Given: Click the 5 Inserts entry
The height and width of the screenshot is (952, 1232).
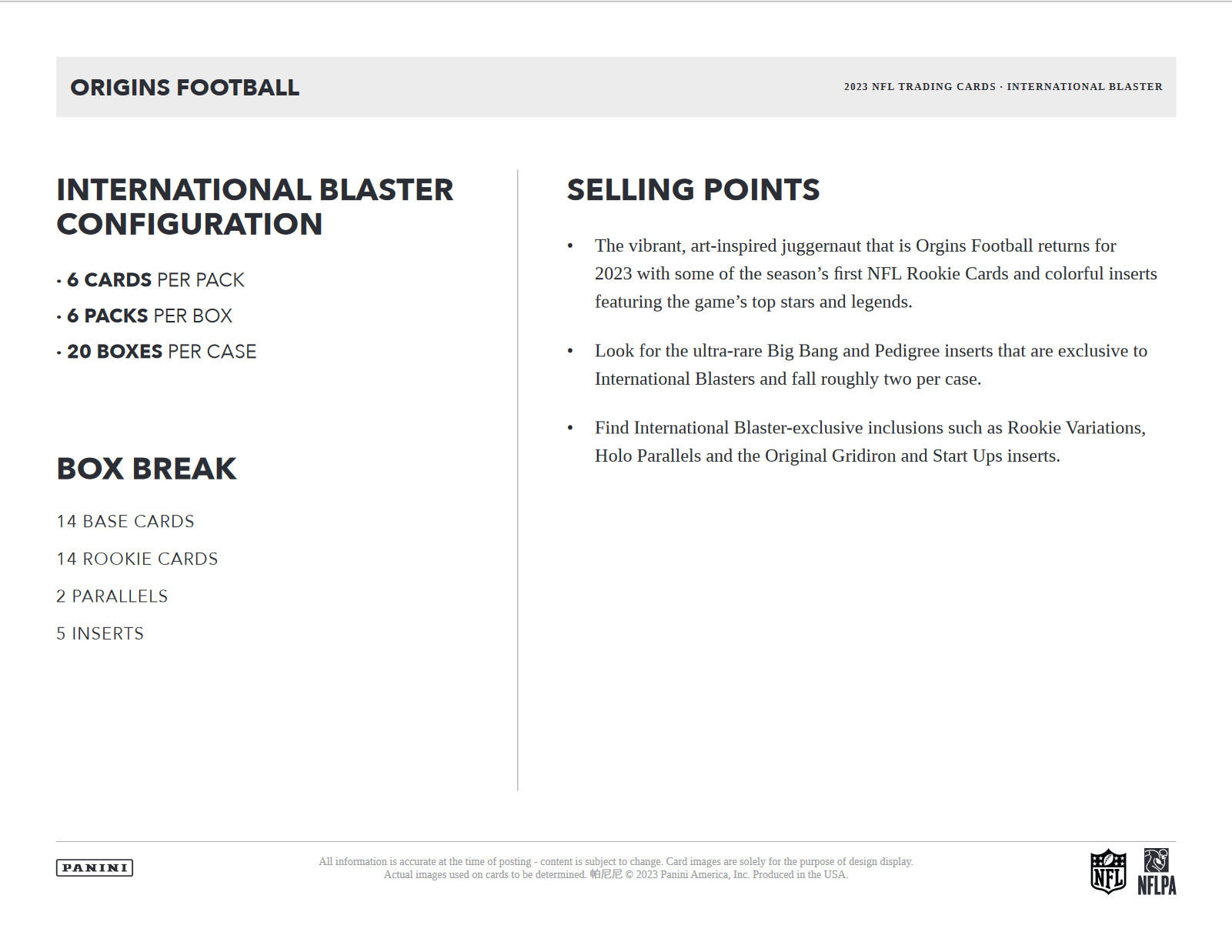Looking at the screenshot, I should (x=100, y=633).
